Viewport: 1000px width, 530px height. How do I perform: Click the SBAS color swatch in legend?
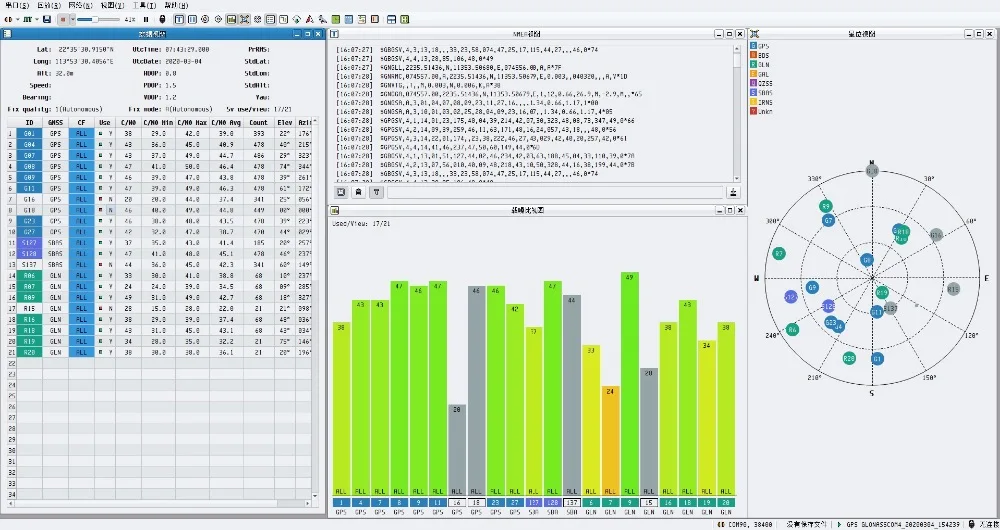coord(754,92)
